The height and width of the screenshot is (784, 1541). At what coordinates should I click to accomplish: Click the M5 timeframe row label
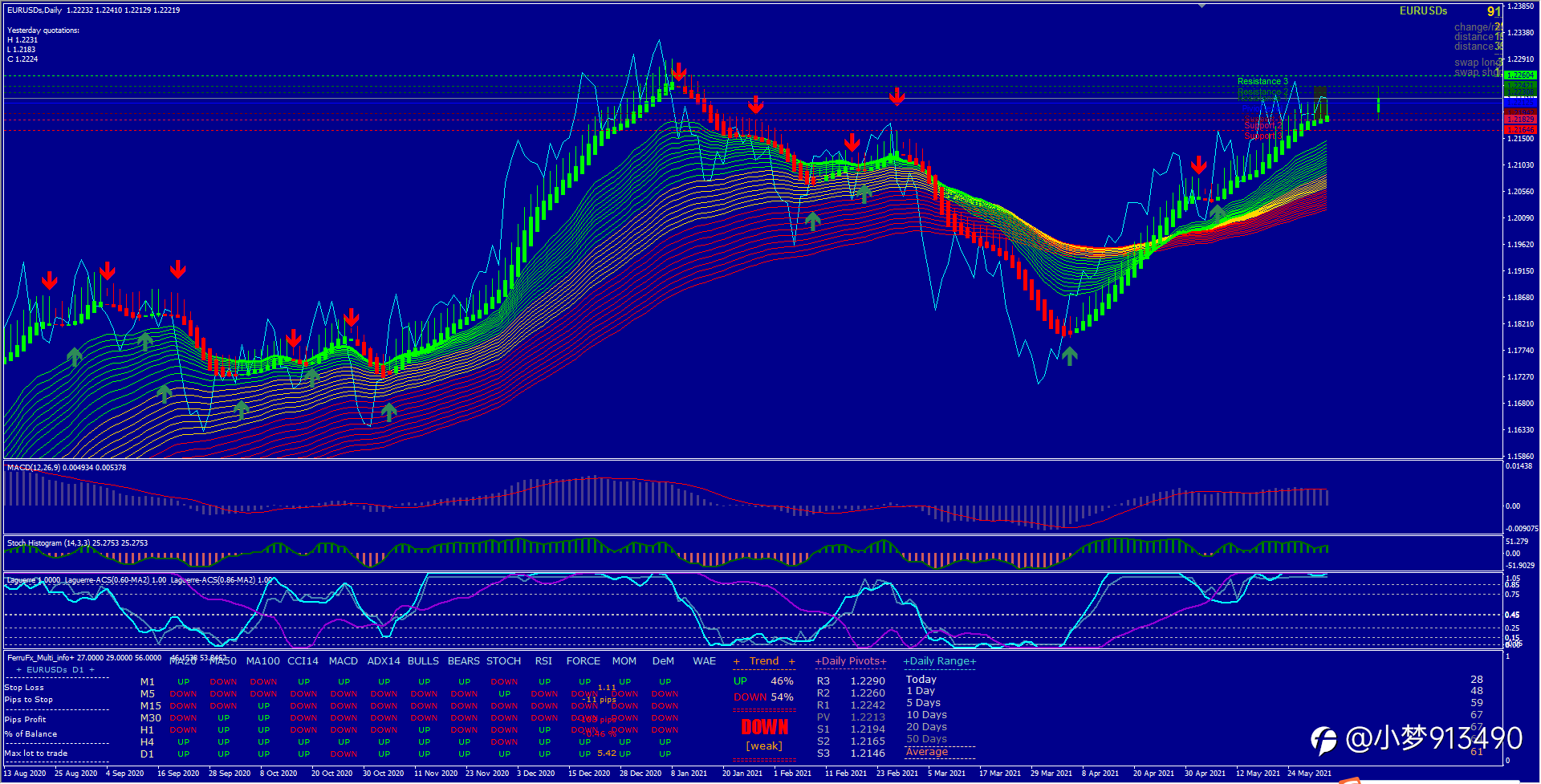[x=148, y=694]
